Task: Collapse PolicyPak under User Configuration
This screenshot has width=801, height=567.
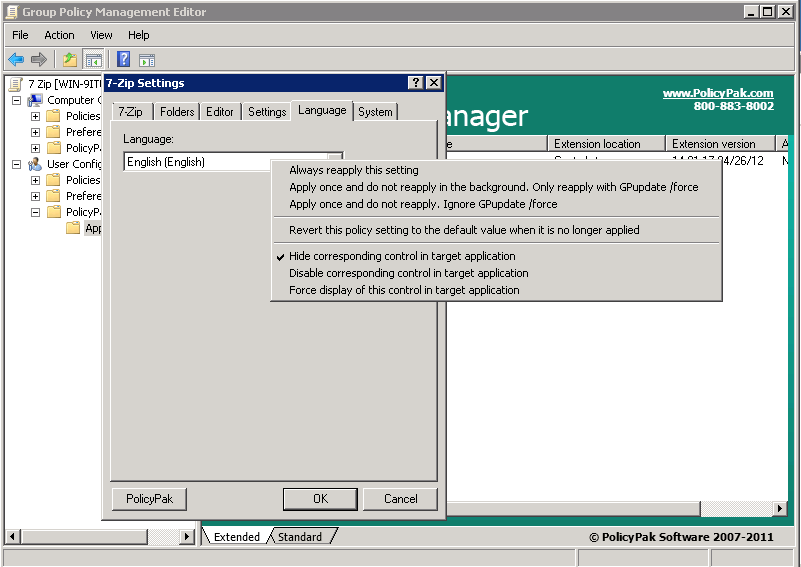Action: pos(35,212)
